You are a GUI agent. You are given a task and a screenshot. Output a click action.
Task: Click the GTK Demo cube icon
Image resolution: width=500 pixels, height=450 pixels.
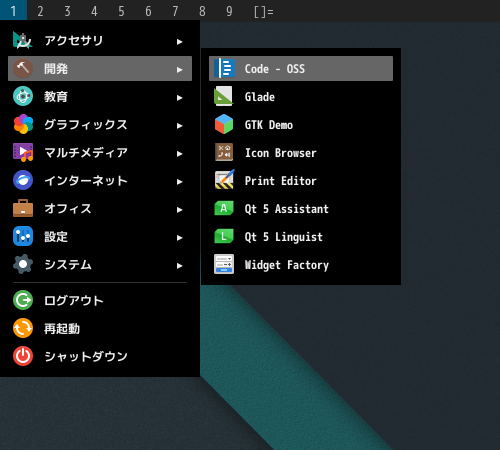click(224, 124)
